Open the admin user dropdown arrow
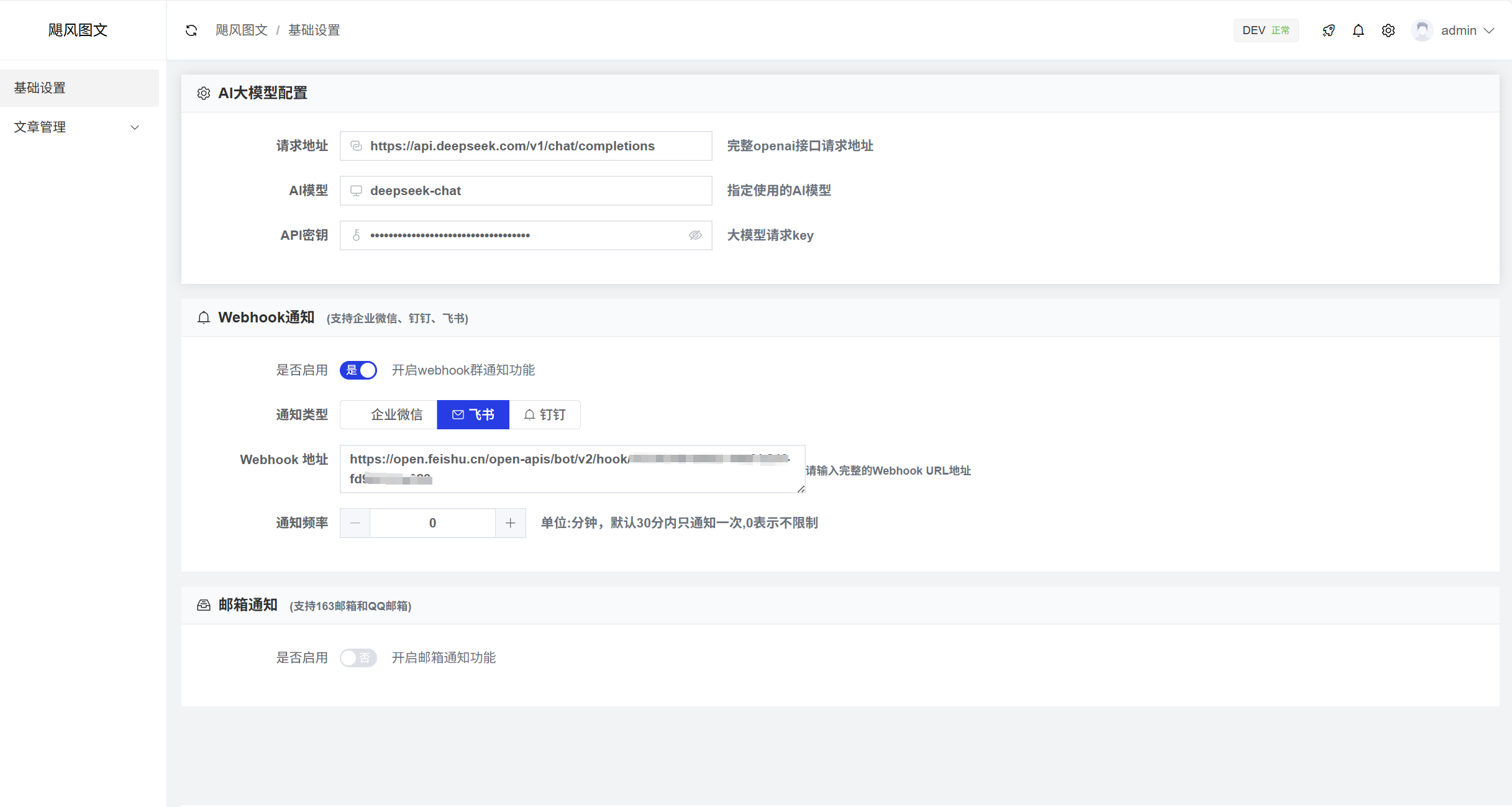 (x=1489, y=30)
